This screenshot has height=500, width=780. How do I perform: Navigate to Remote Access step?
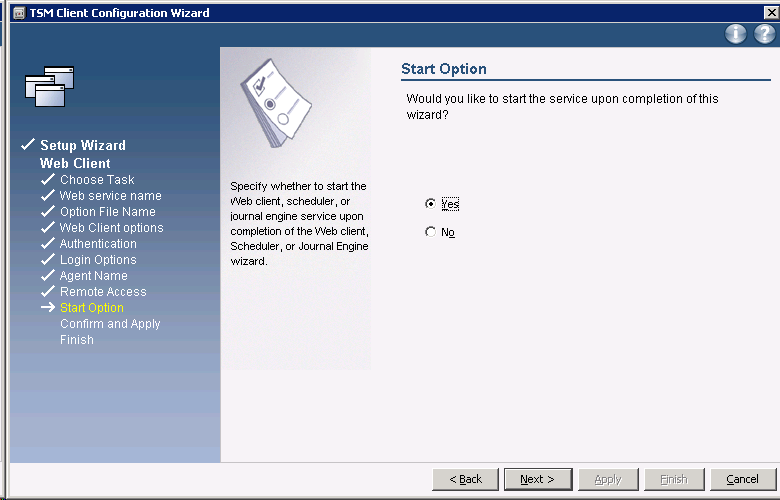[103, 292]
